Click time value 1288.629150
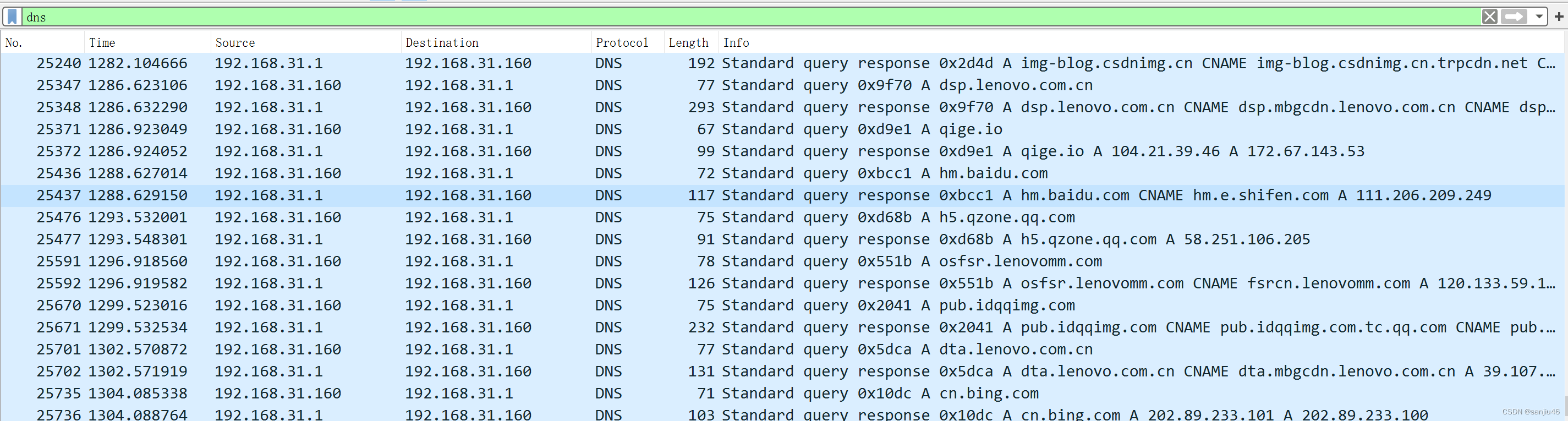This screenshot has width=1568, height=421. [x=138, y=195]
